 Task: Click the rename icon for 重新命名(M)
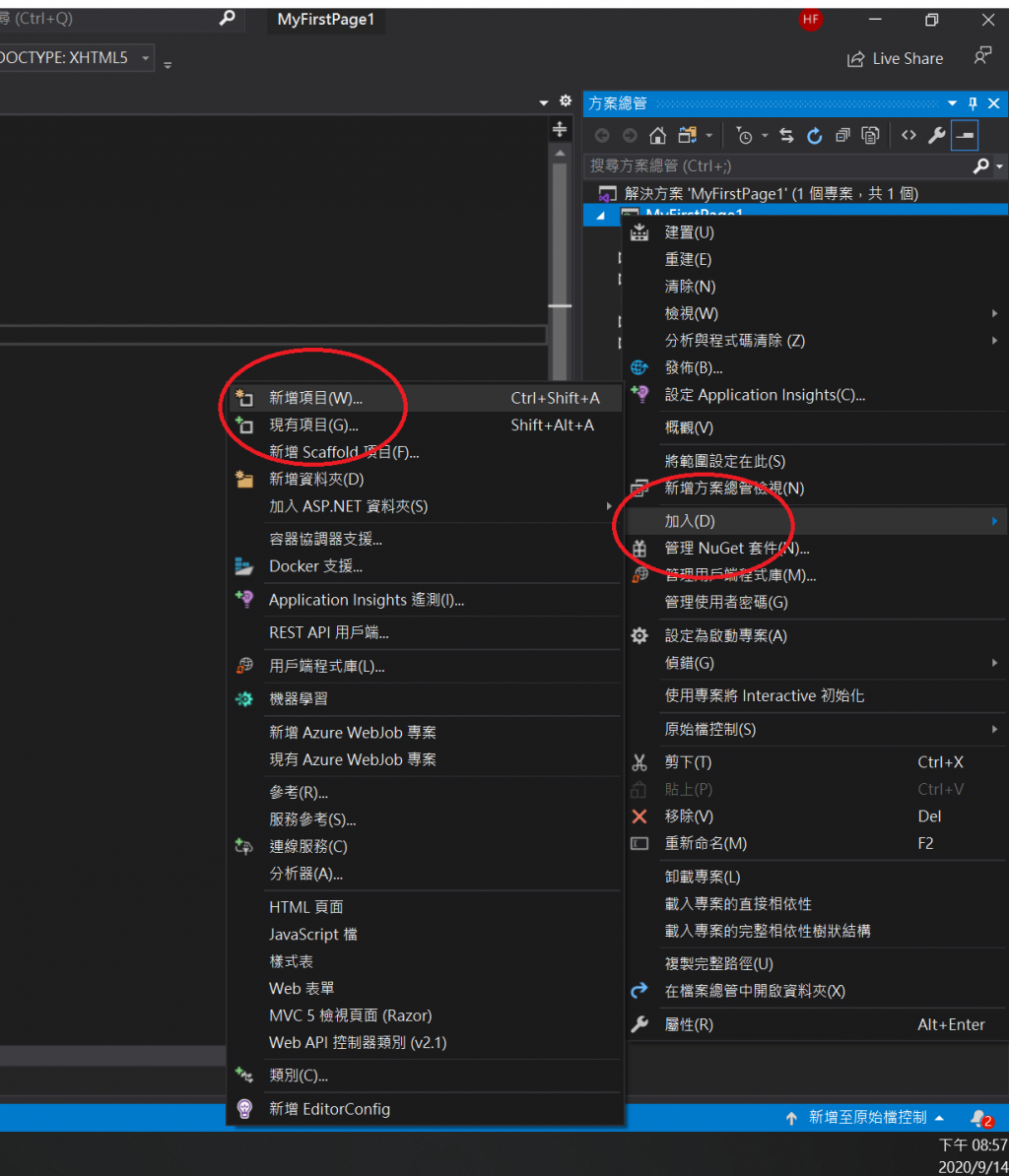click(x=639, y=844)
